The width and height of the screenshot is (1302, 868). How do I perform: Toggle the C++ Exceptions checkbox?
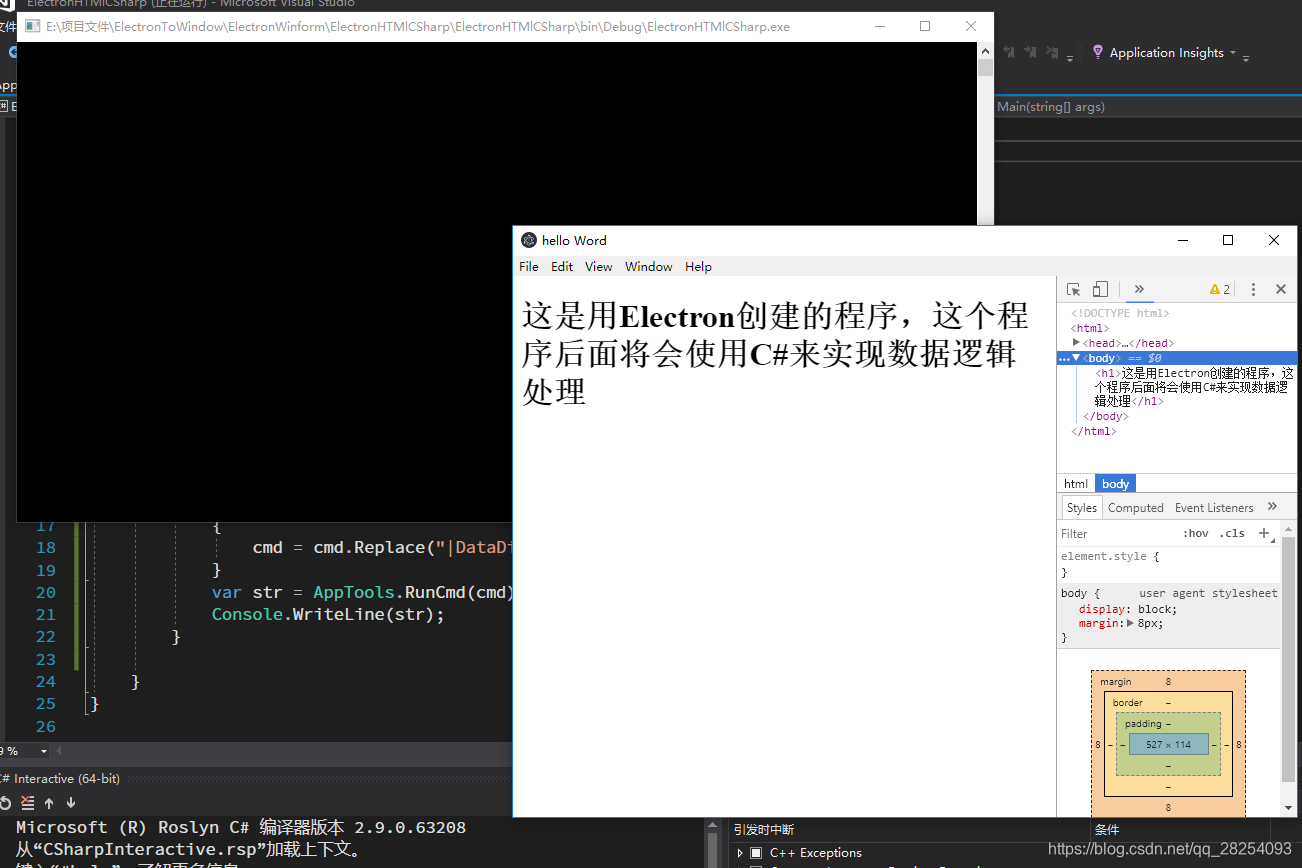756,853
